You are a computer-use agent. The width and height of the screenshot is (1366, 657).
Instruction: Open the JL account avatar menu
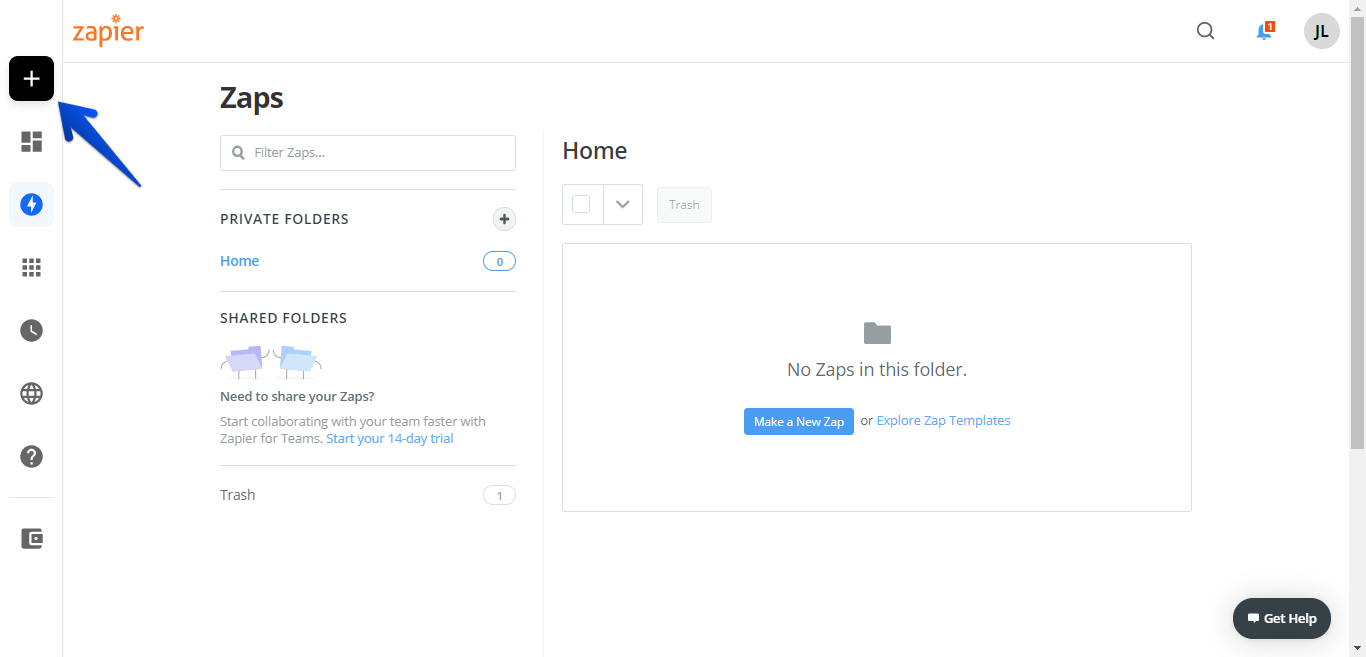(x=1321, y=31)
